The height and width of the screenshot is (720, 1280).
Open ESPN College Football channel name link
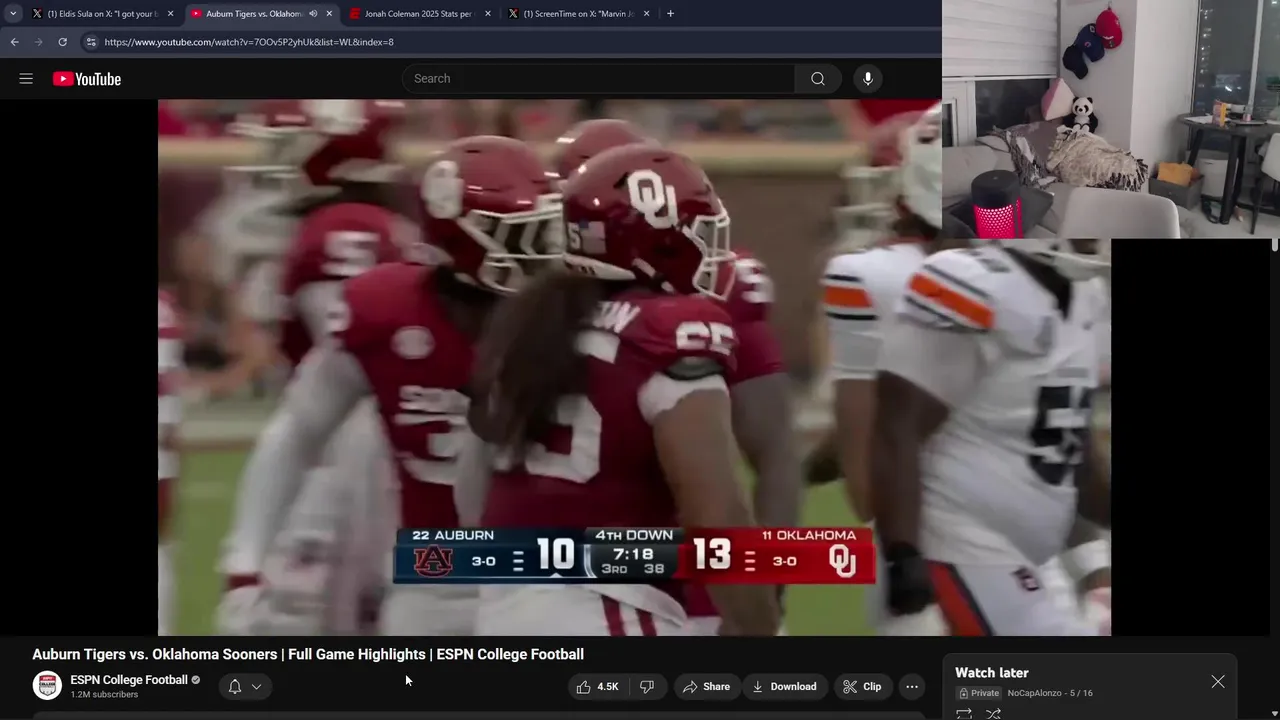point(129,680)
